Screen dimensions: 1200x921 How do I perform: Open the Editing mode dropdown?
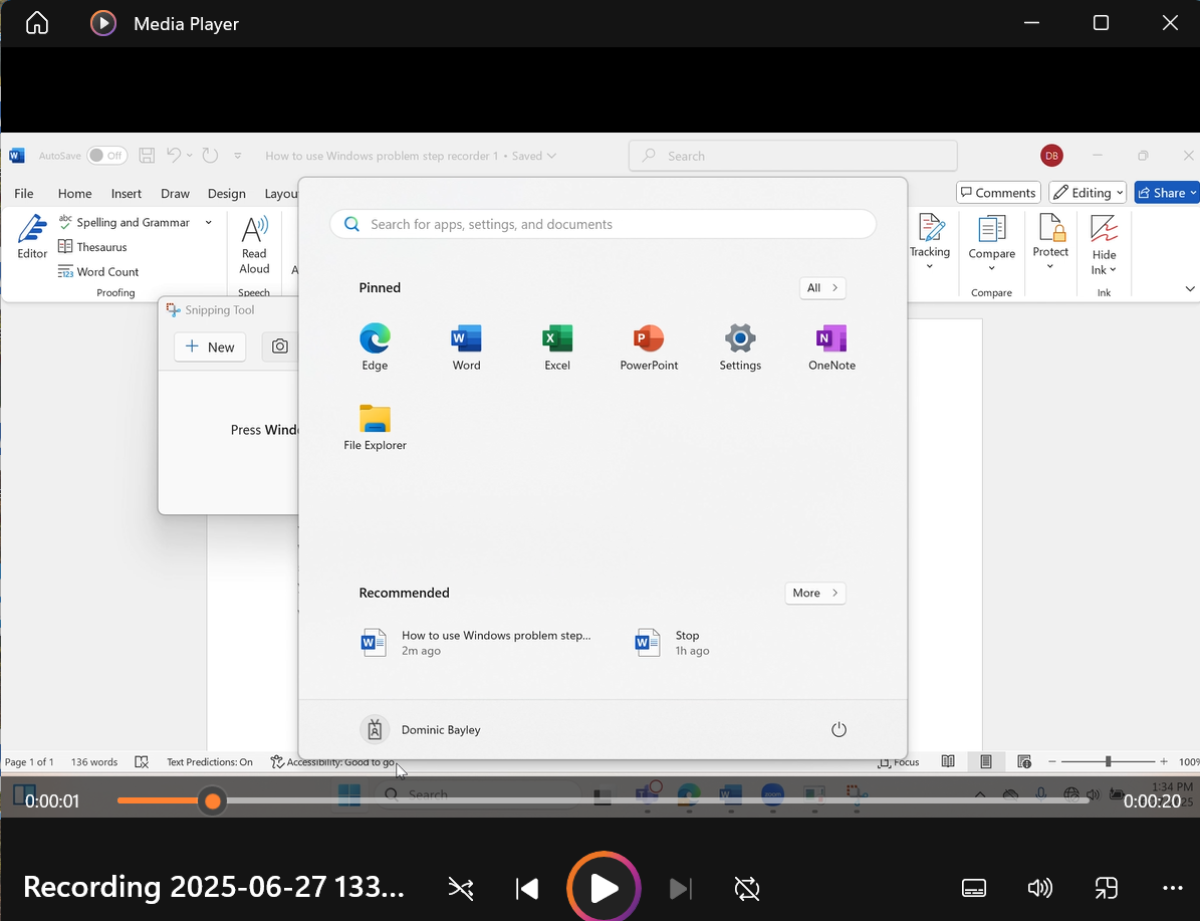[x=1087, y=193]
